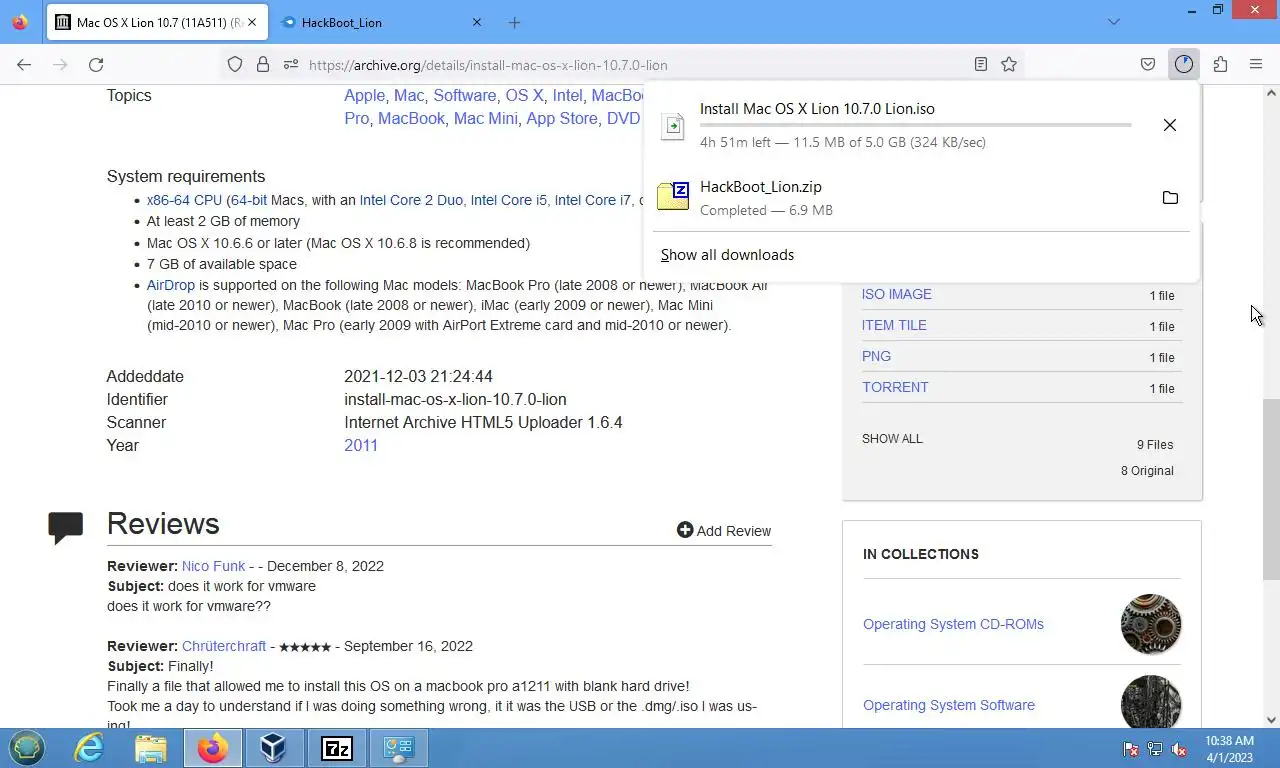The image size is (1280, 768).
Task: Close the Mac OS X Lion tab
Action: [251, 22]
